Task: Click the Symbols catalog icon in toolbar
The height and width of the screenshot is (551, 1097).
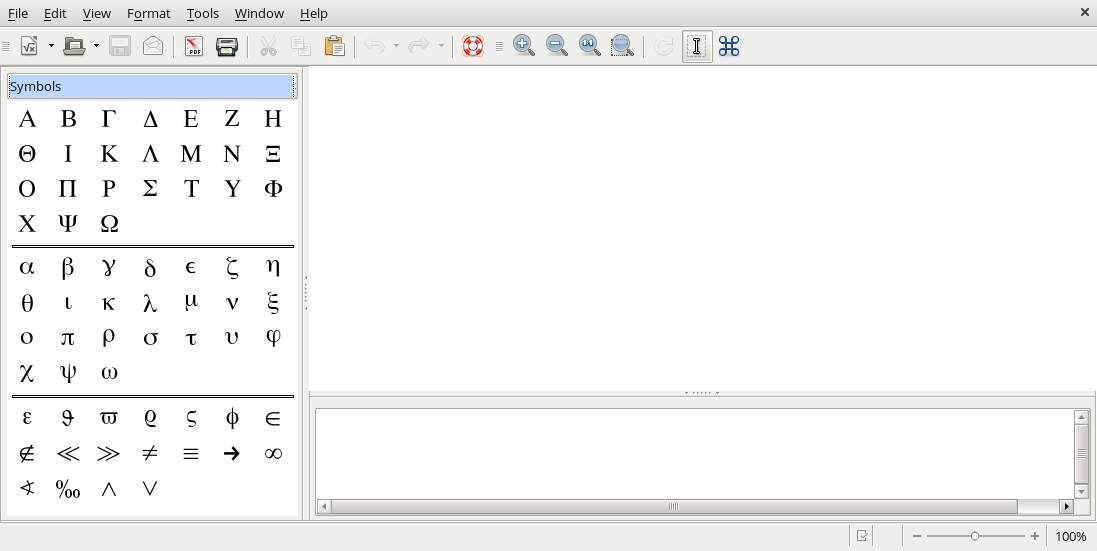Action: [x=729, y=46]
